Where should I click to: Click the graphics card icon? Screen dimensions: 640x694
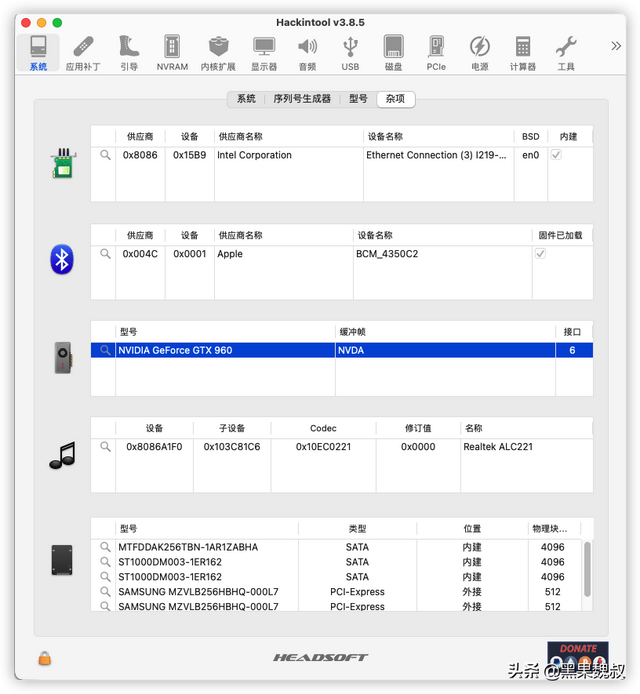pyautogui.click(x=63, y=358)
